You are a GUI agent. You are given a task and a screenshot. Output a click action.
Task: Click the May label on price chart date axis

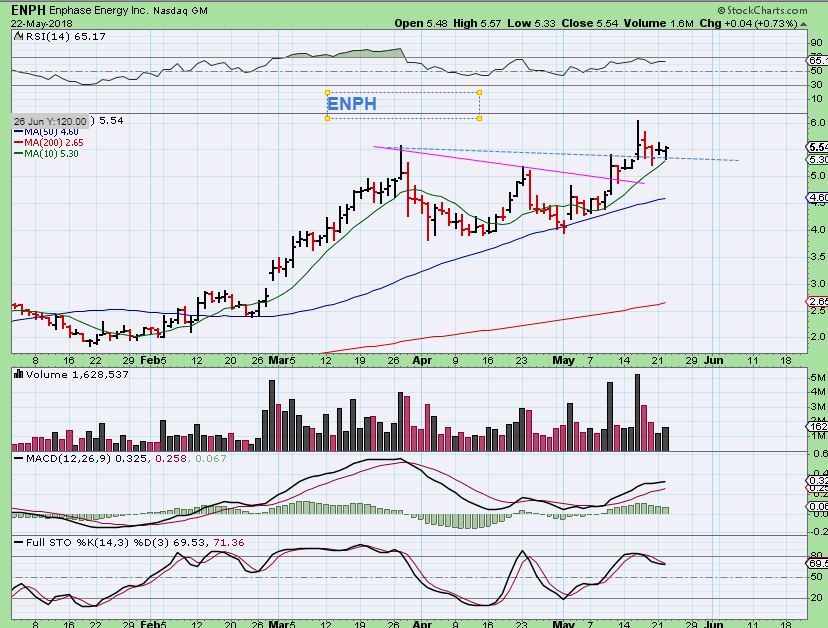coord(563,360)
